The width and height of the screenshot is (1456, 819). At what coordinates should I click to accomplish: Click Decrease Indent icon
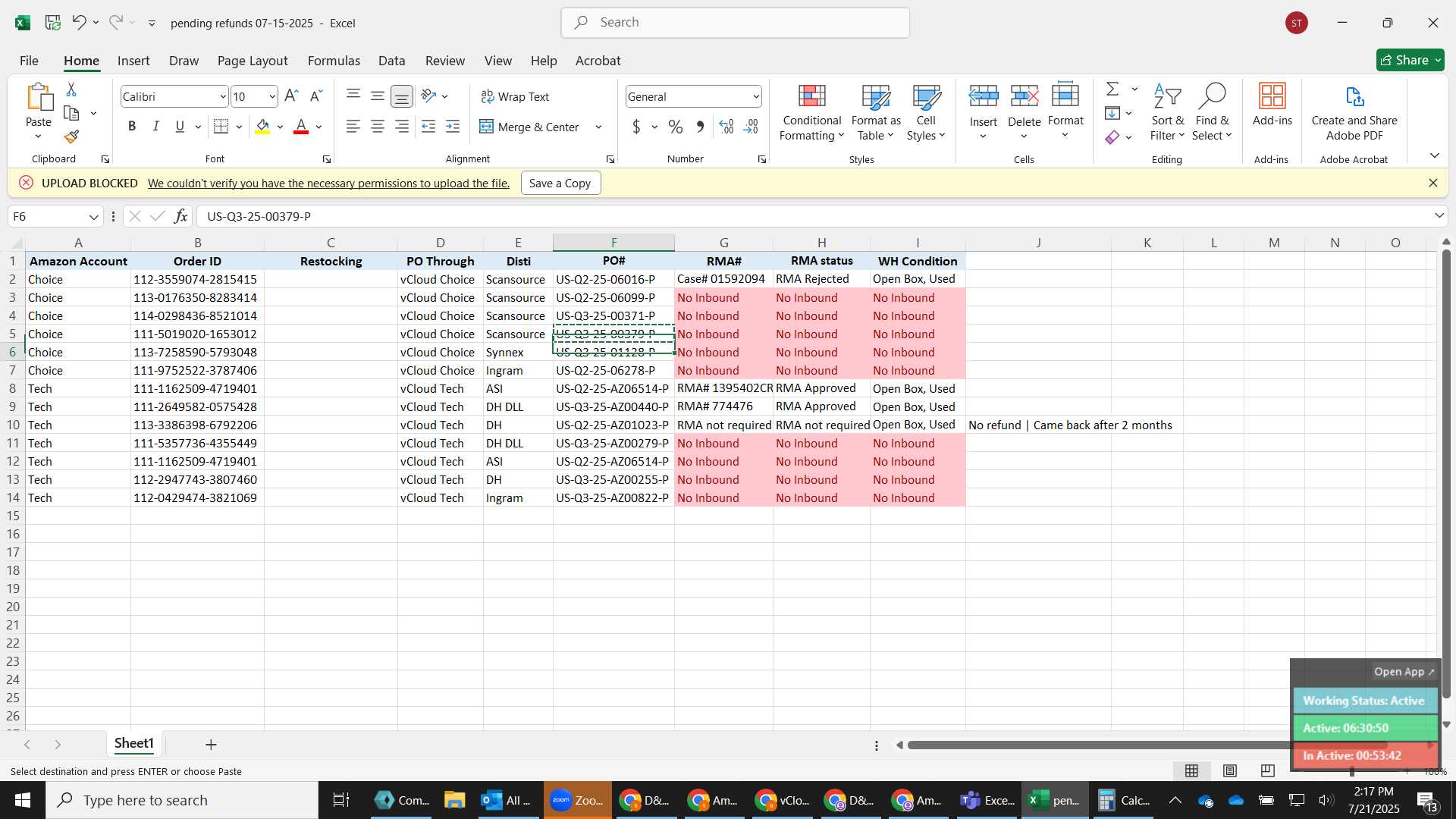click(428, 127)
